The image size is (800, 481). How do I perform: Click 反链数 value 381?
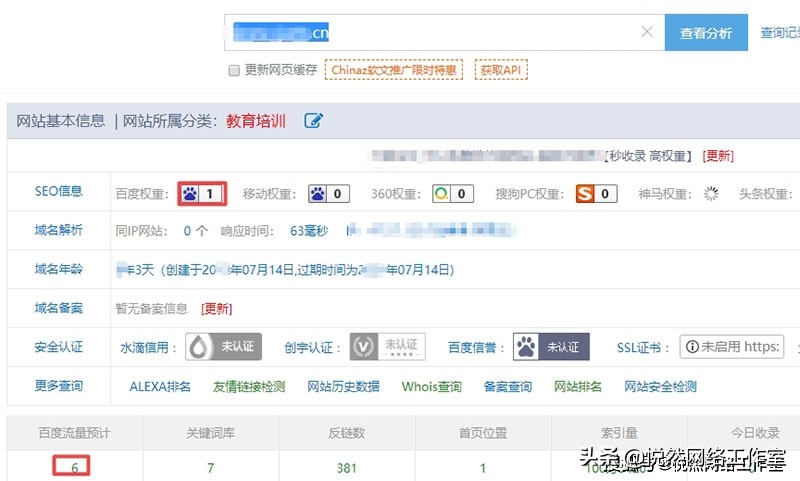[346, 468]
